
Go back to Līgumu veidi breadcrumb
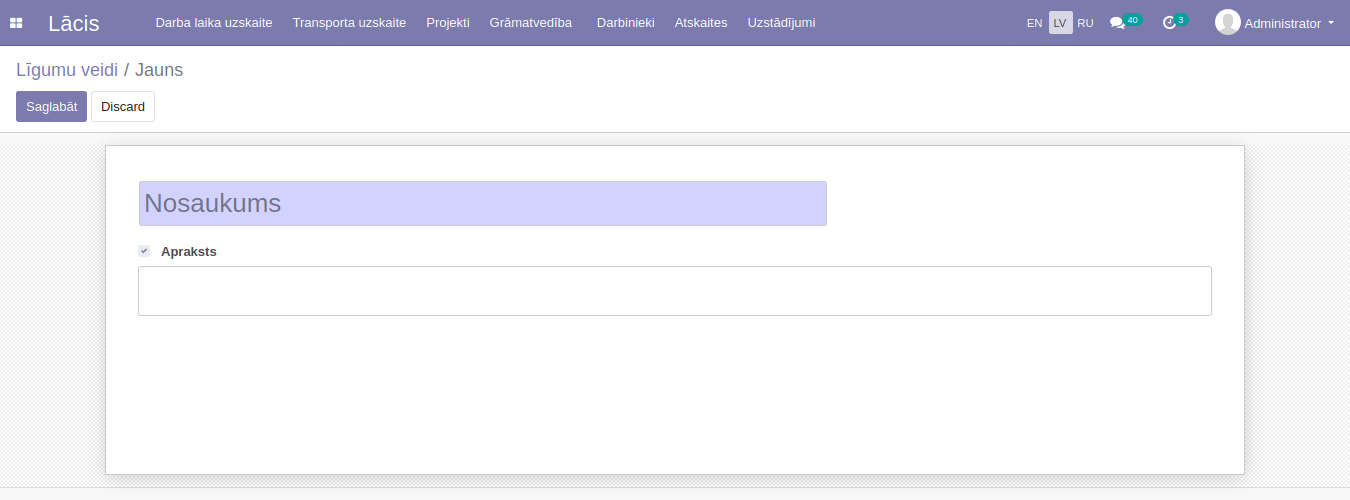(67, 70)
